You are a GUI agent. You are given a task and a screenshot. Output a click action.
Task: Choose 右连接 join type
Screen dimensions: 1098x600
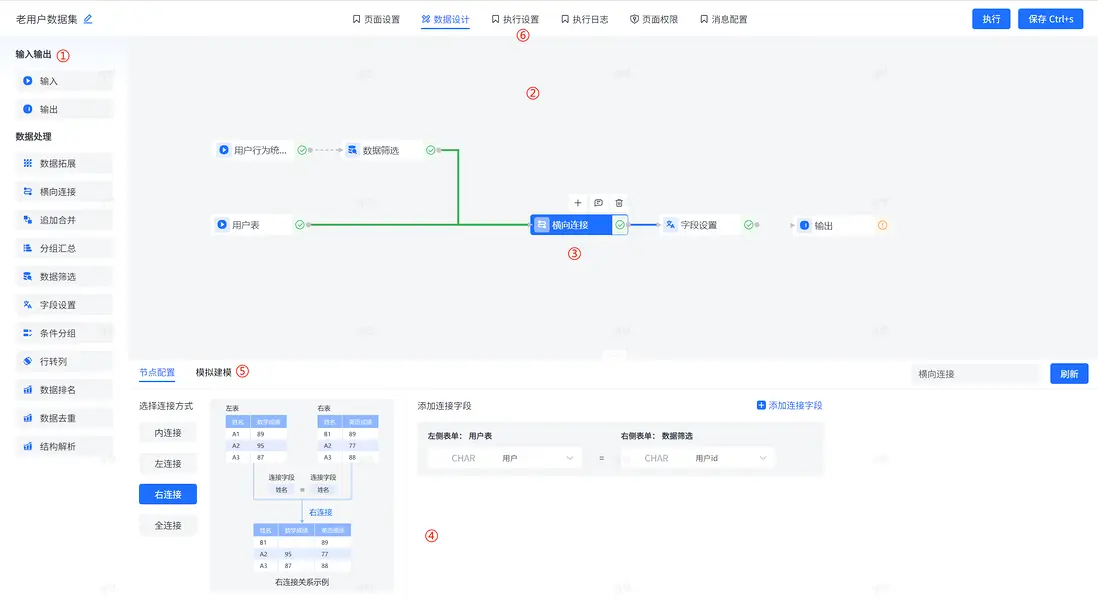pos(168,494)
